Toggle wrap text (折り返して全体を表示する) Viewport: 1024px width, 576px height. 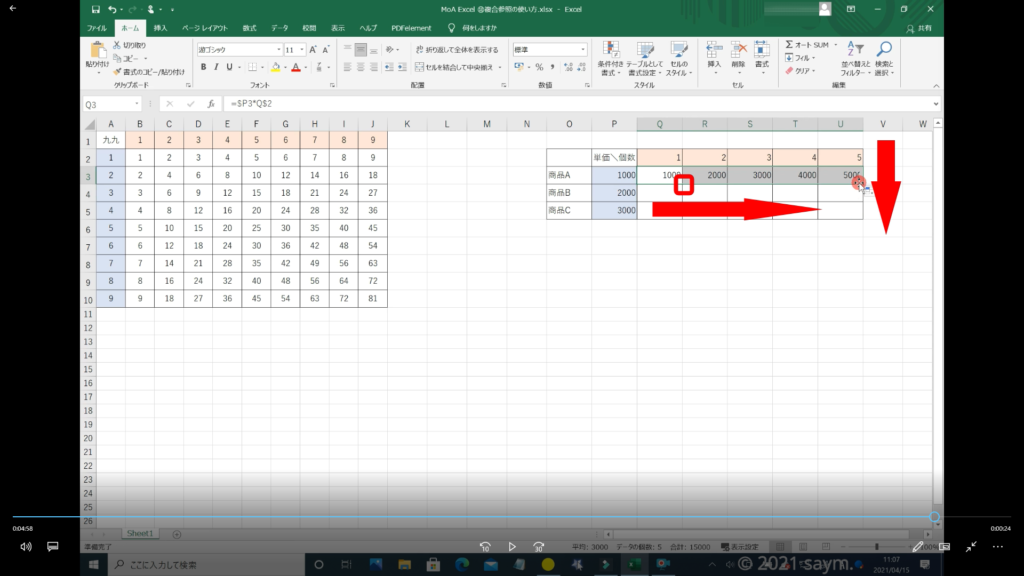click(x=456, y=49)
